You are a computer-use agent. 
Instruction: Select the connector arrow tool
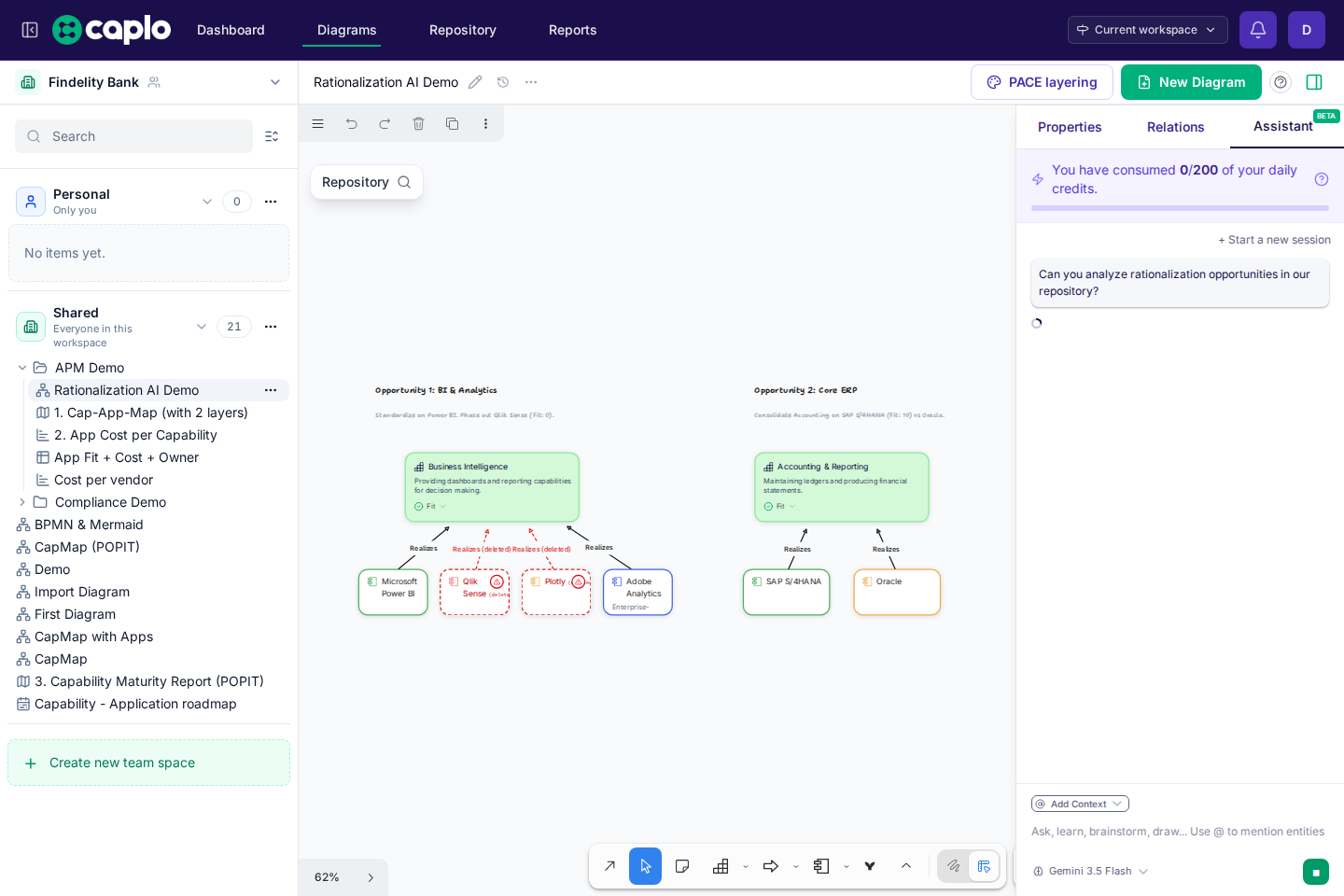[609, 866]
